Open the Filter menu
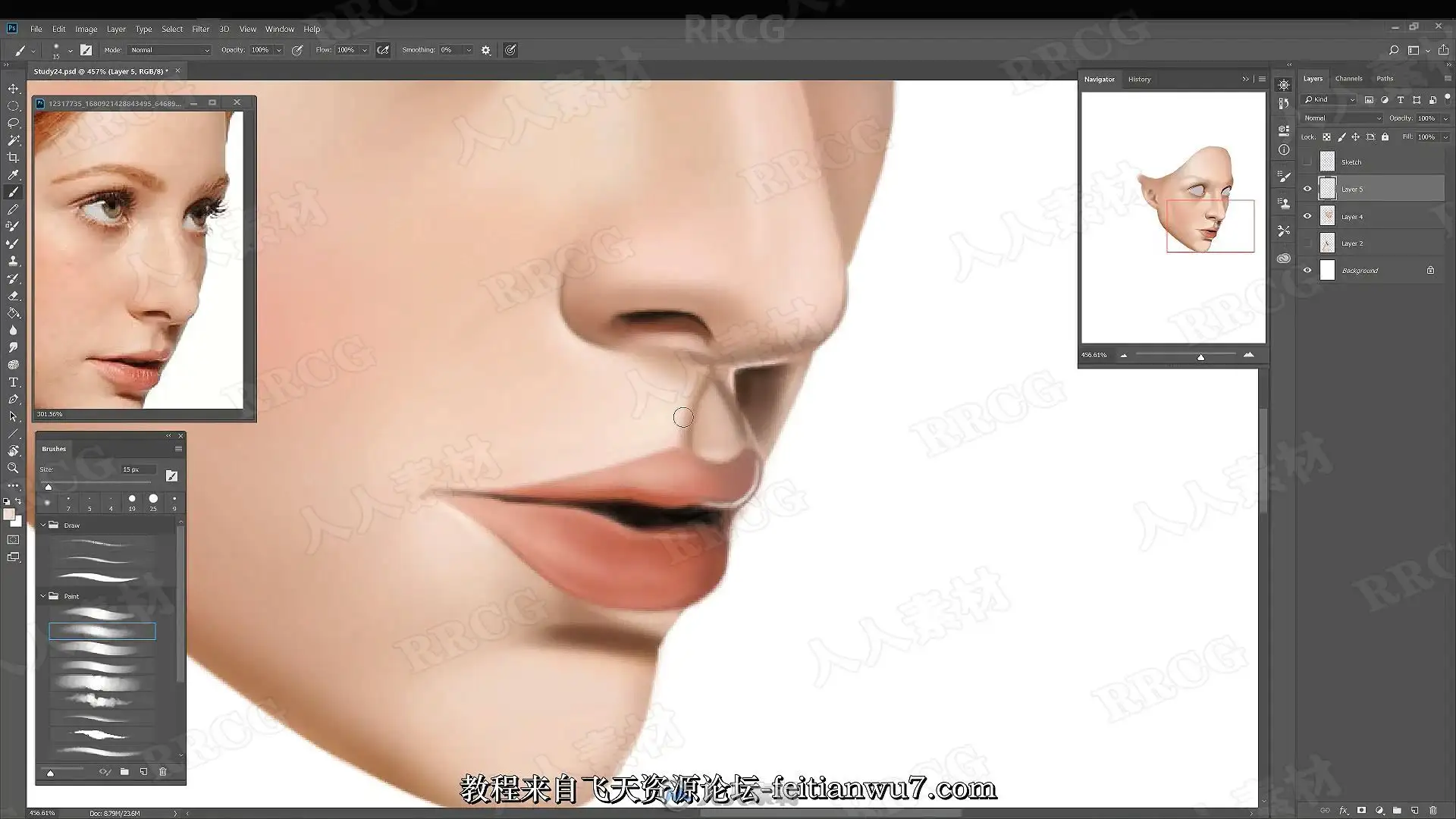Viewport: 1456px width, 819px height. click(200, 29)
